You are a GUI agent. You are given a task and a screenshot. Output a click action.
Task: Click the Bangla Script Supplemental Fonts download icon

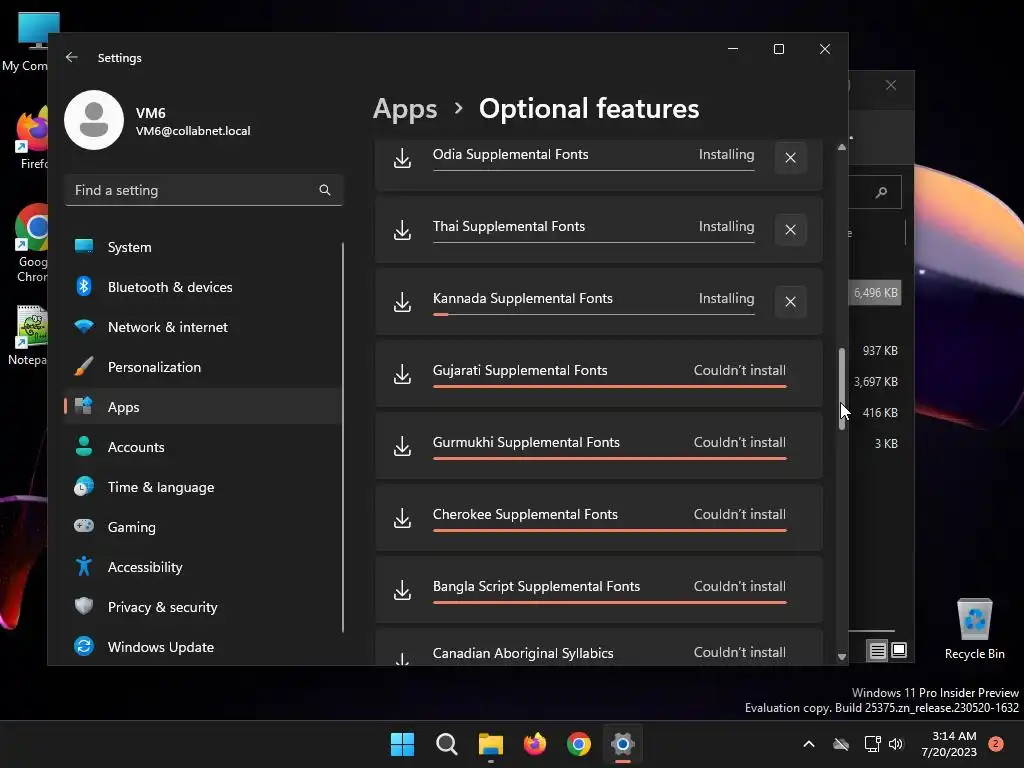pos(402,590)
